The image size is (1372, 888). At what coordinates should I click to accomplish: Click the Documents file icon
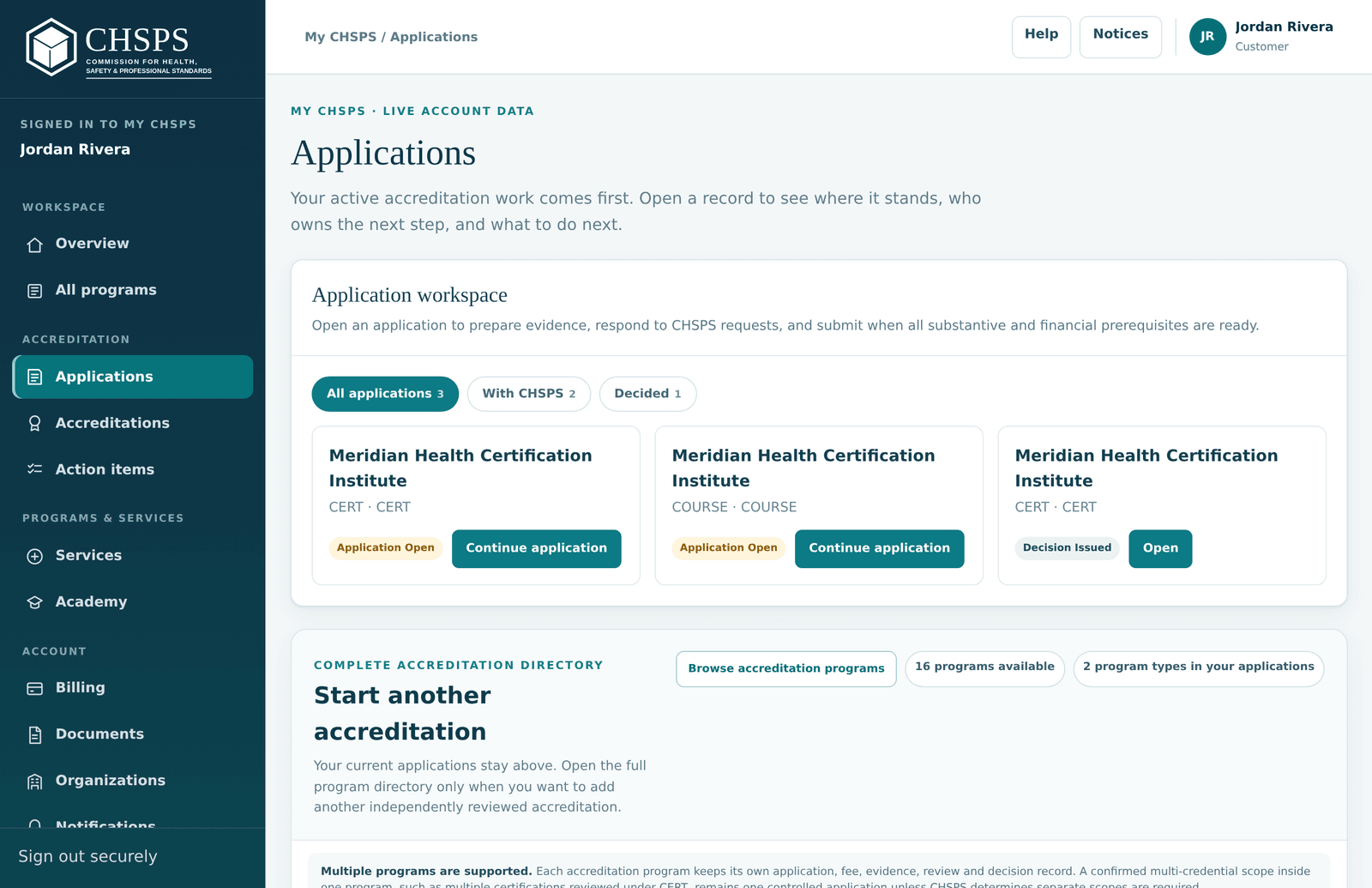(x=34, y=734)
